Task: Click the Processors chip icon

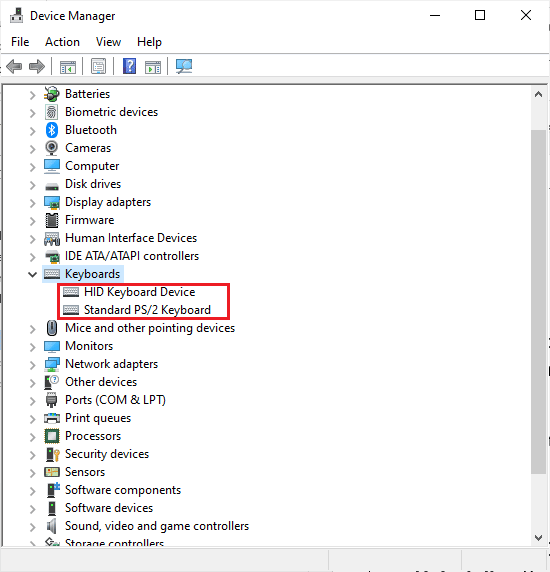Action: [52, 436]
